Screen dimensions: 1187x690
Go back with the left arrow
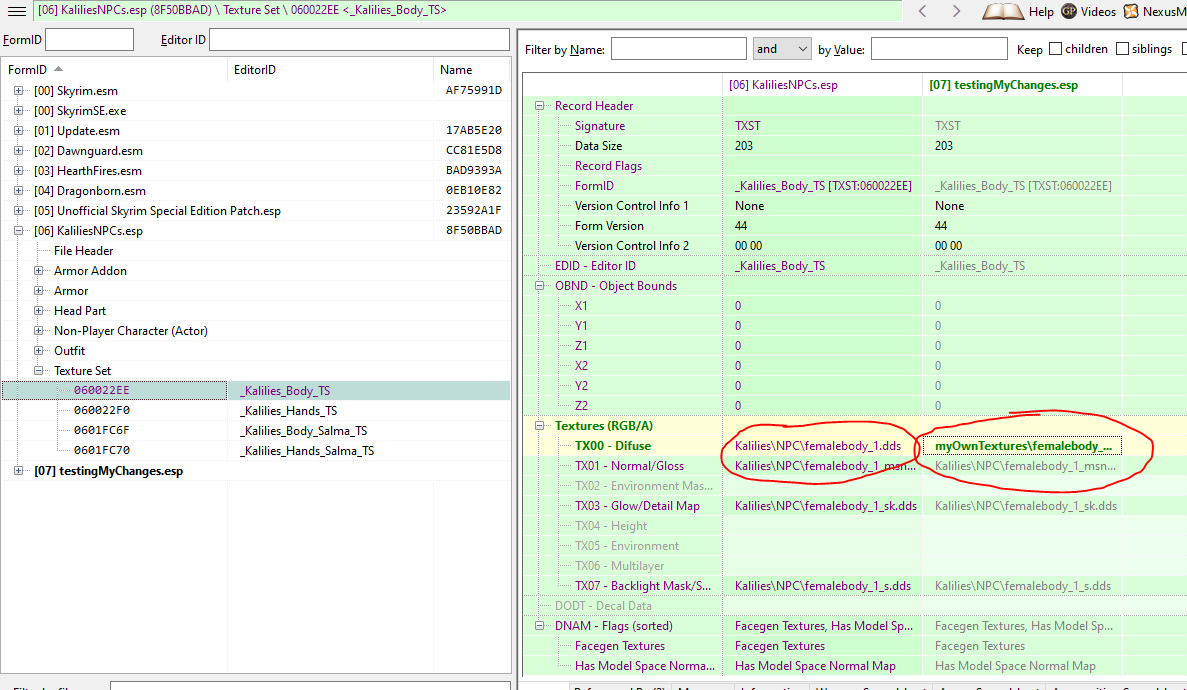point(923,11)
